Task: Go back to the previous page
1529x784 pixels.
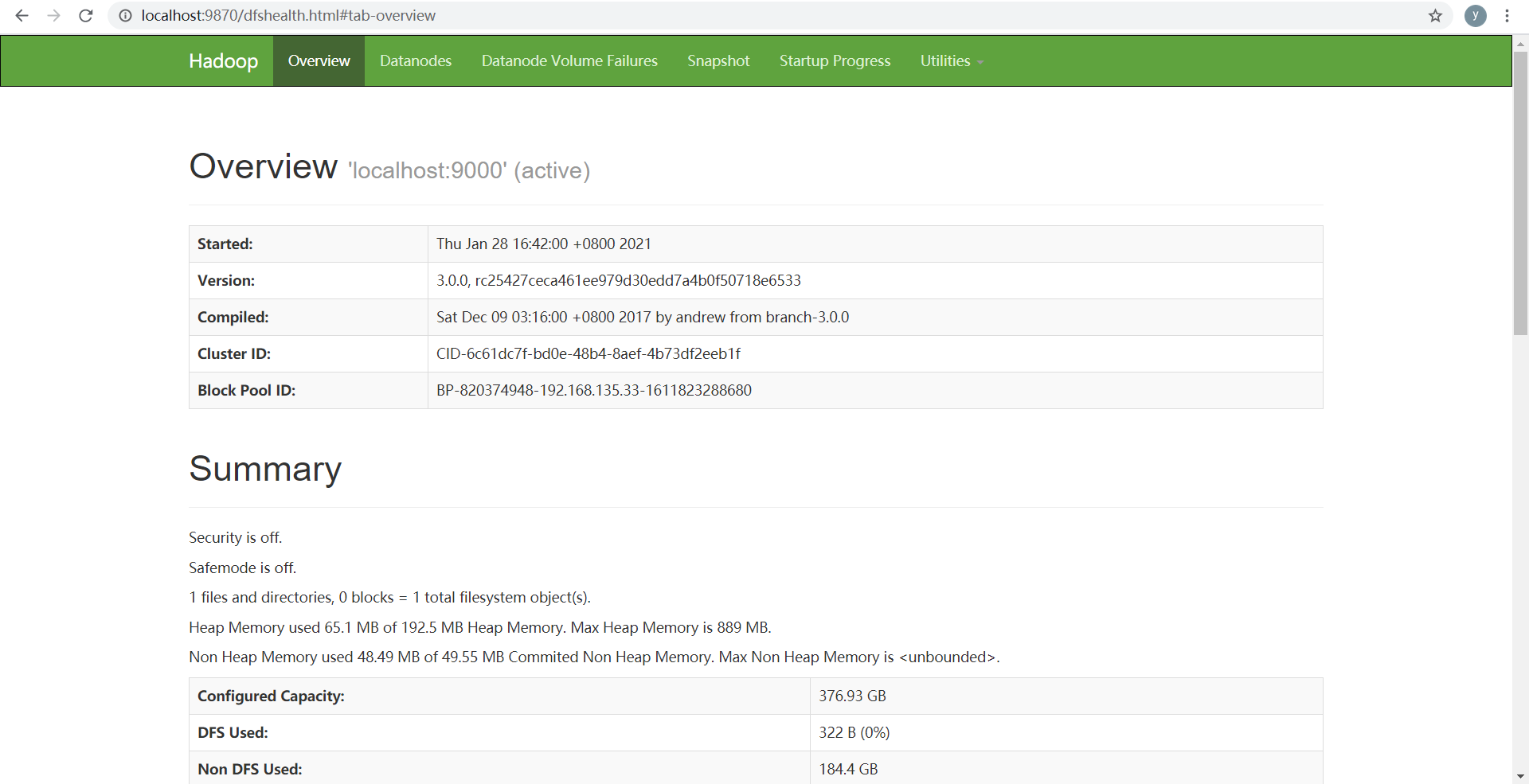Action: 22,15
